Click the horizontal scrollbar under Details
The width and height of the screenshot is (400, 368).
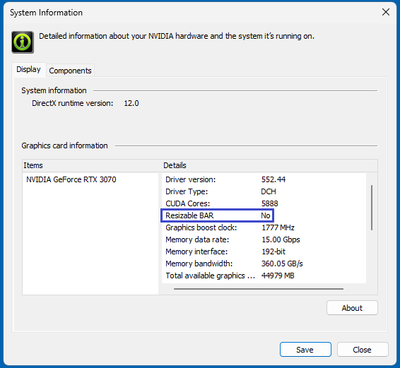[258, 289]
